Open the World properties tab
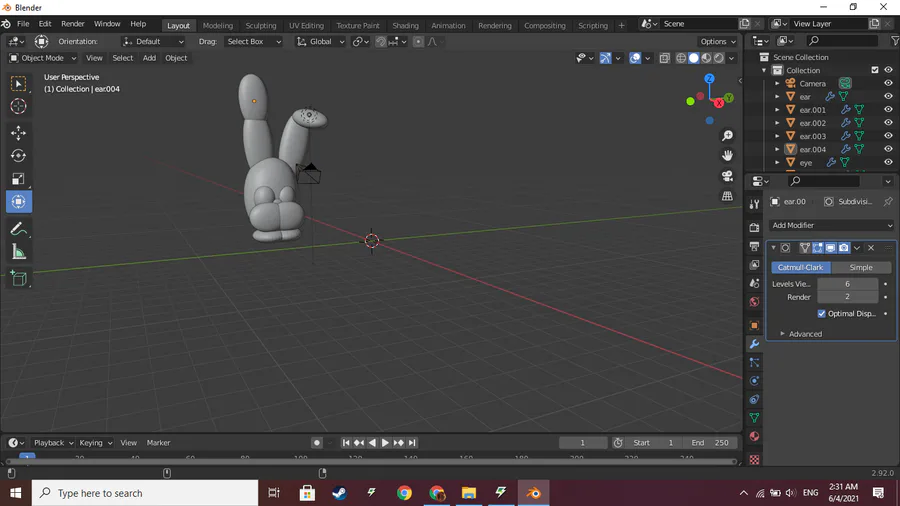 [754, 302]
